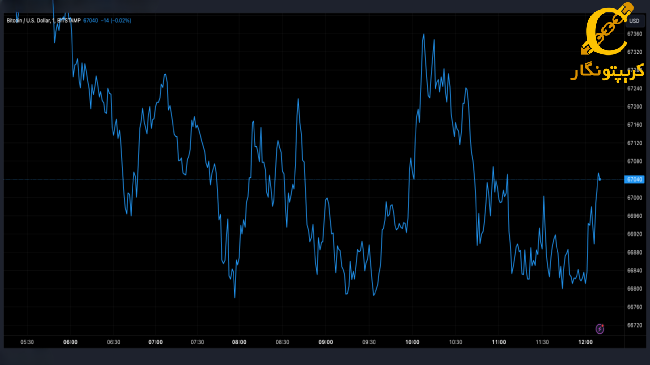650x365 pixels.
Task: Click the 11:30 time axis label
Action: click(542, 342)
